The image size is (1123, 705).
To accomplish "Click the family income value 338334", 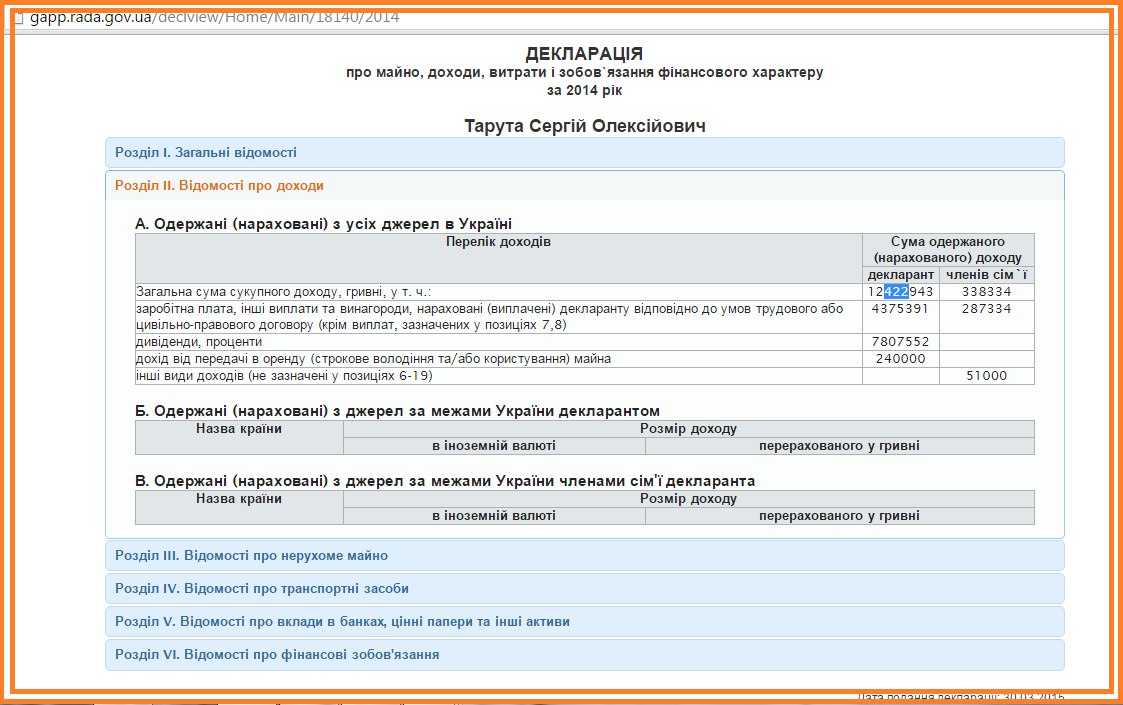I will [x=987, y=290].
